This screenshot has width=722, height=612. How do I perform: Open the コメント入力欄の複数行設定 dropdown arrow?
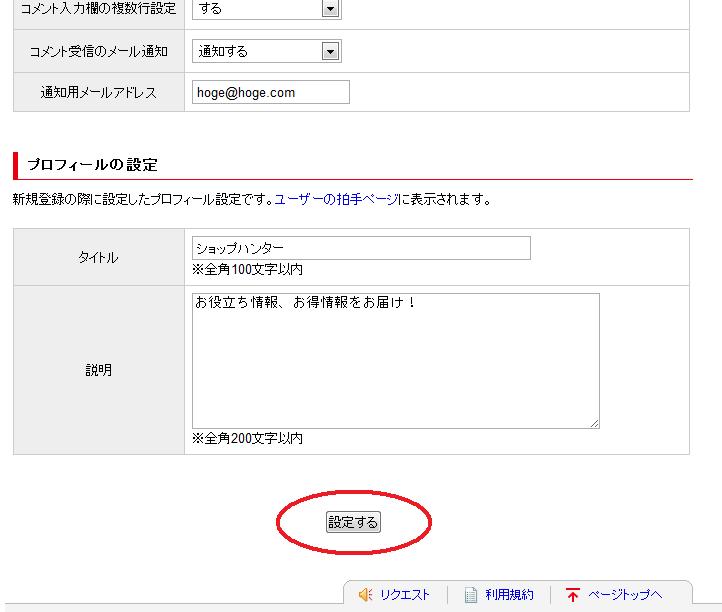[x=330, y=9]
